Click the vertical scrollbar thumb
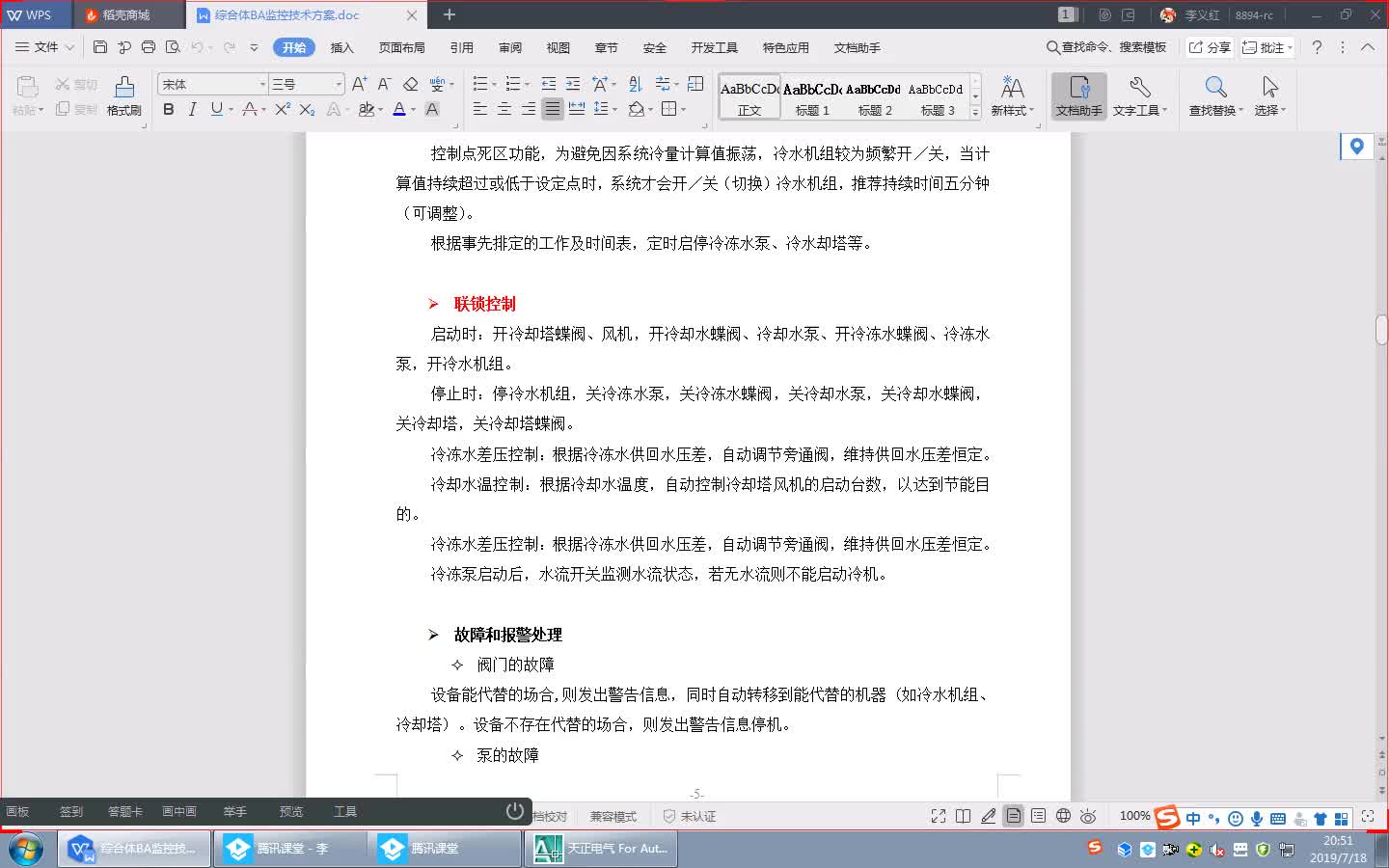 [1381, 330]
